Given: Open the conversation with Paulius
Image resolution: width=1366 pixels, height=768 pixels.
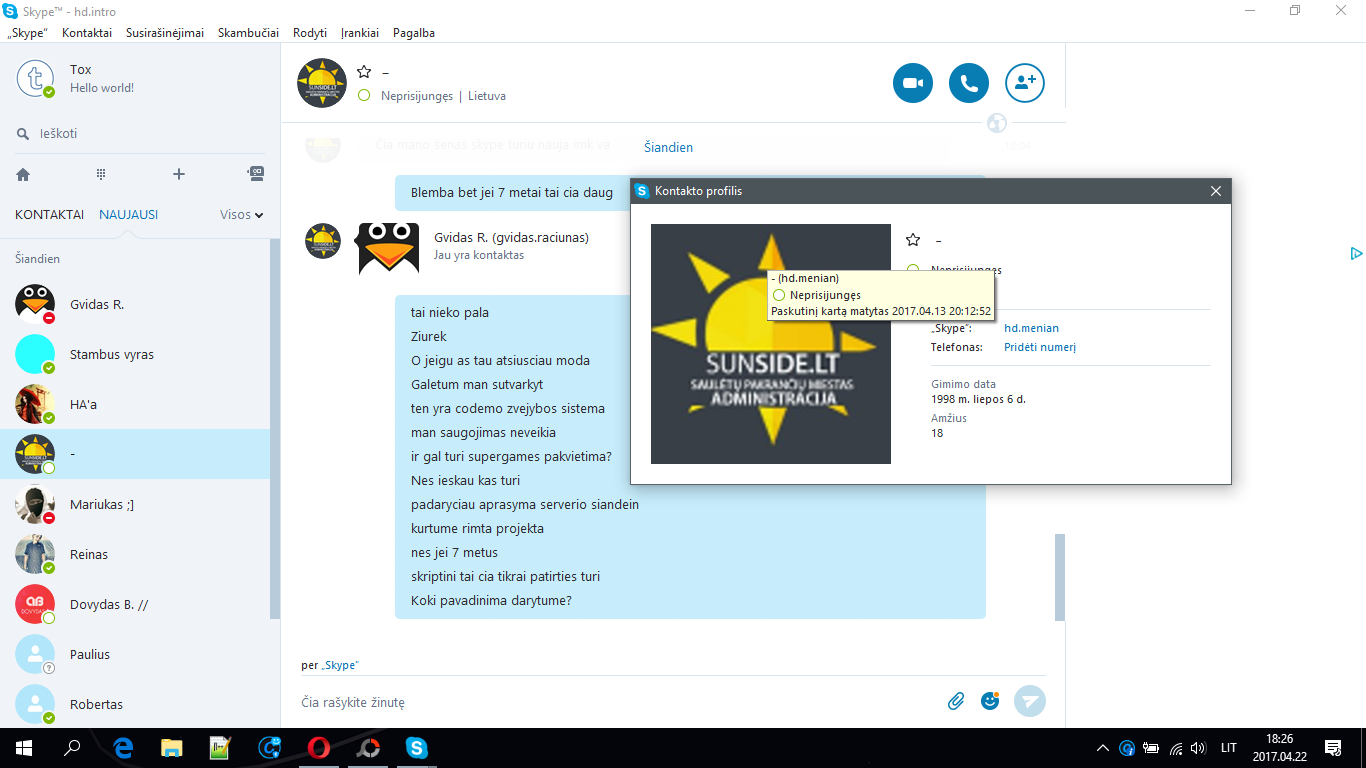Looking at the screenshot, I should (x=135, y=654).
